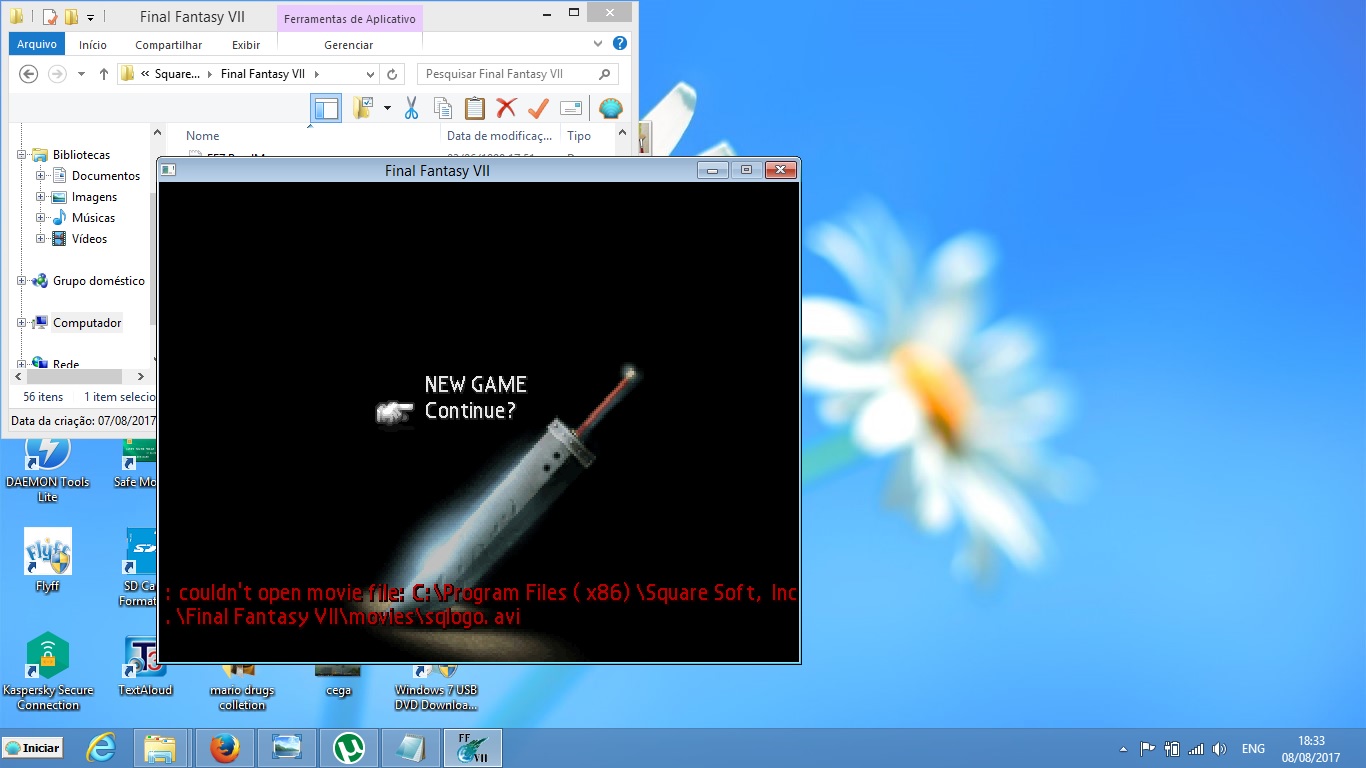Image resolution: width=1366 pixels, height=768 pixels.
Task: Expand the Vídeos tree node
Action: [40, 239]
